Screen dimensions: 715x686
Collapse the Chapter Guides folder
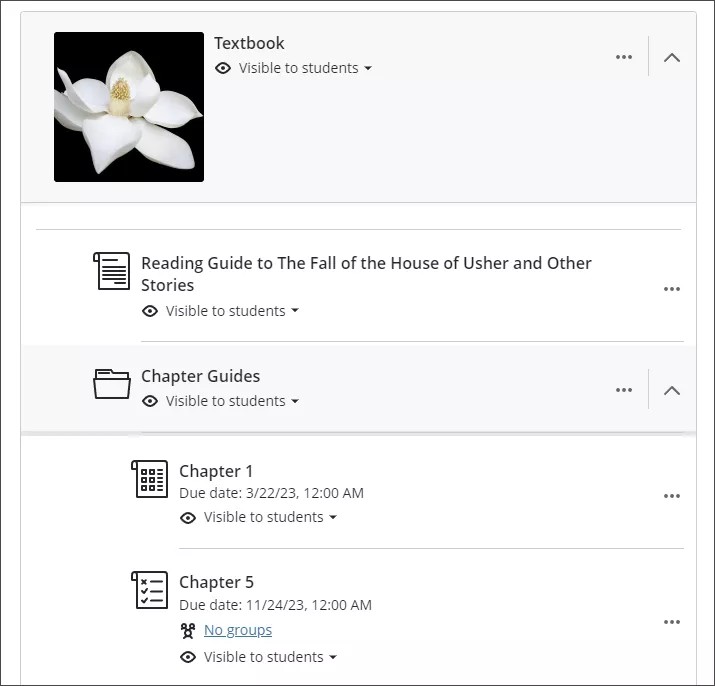(x=672, y=390)
